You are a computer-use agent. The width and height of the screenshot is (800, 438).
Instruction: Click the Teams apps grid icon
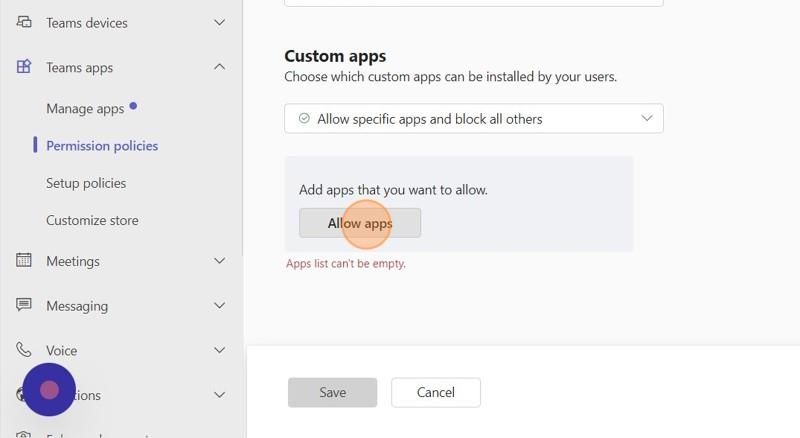click(24, 66)
